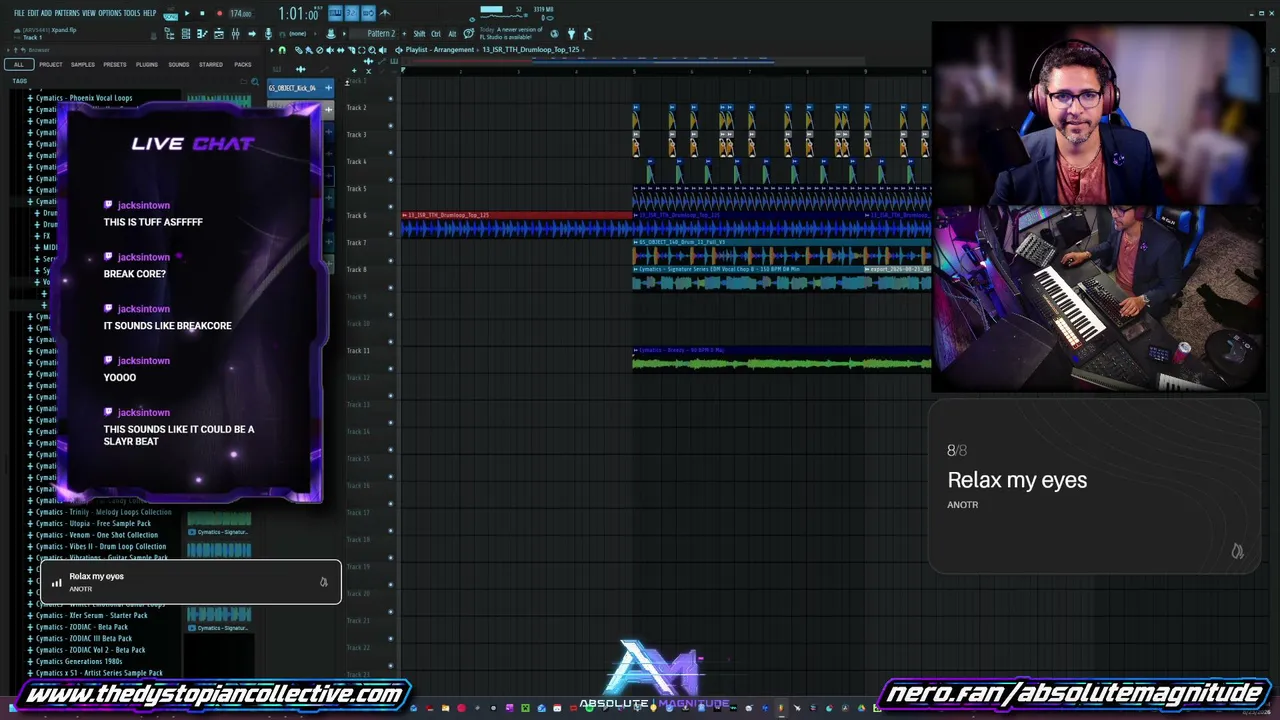Open the FILE menu
1280x720 pixels.
pos(19,13)
